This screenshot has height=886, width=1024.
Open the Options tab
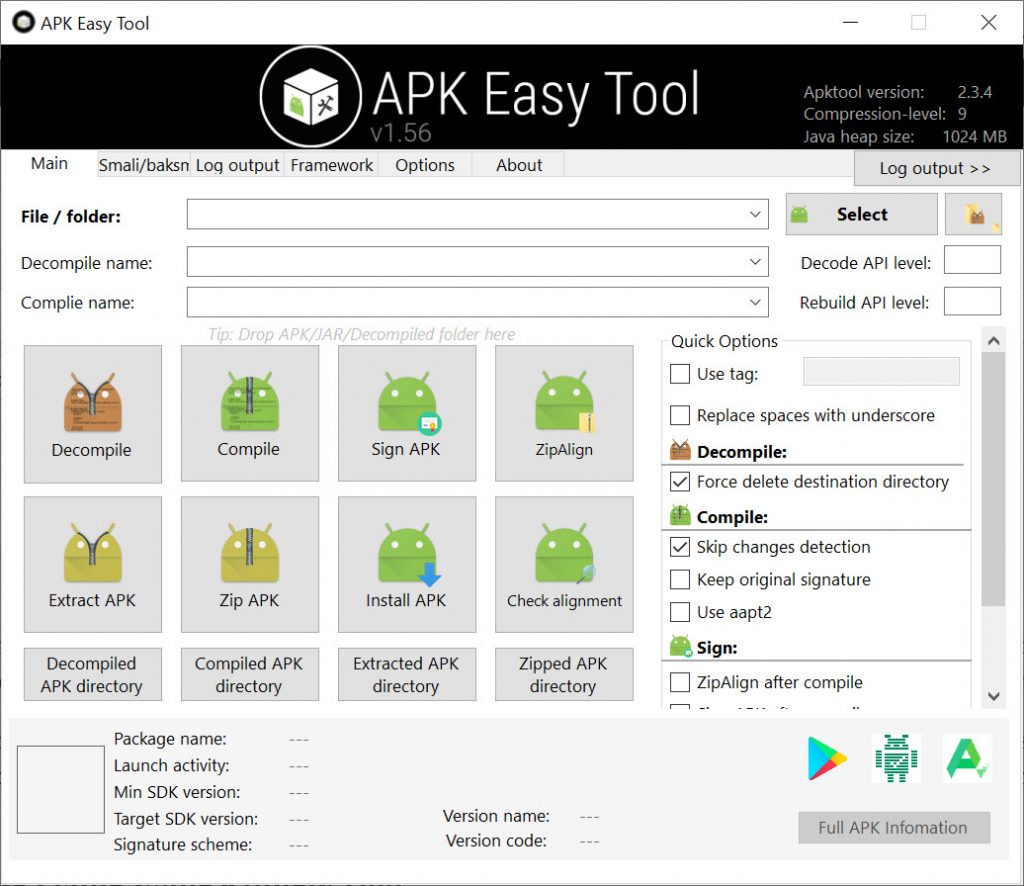424,165
